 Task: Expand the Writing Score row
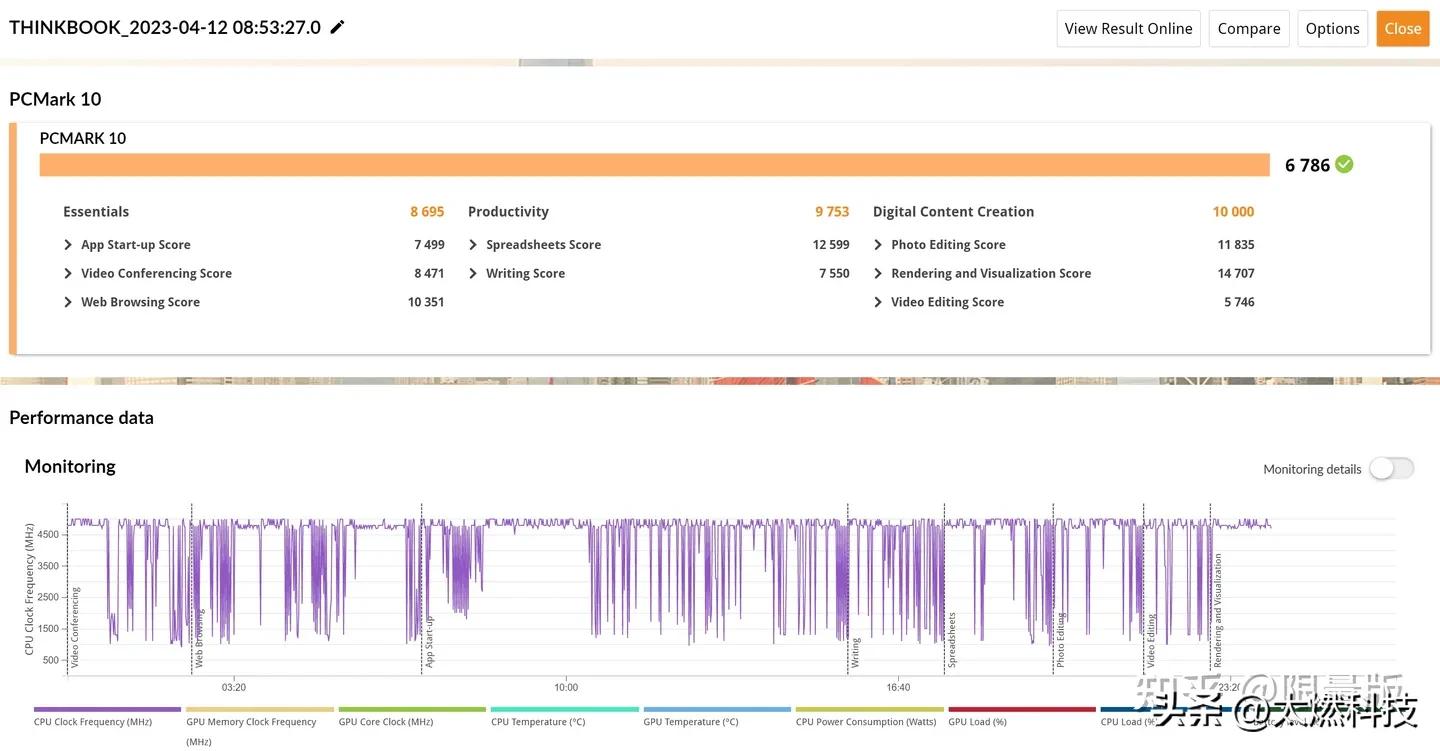(x=473, y=274)
